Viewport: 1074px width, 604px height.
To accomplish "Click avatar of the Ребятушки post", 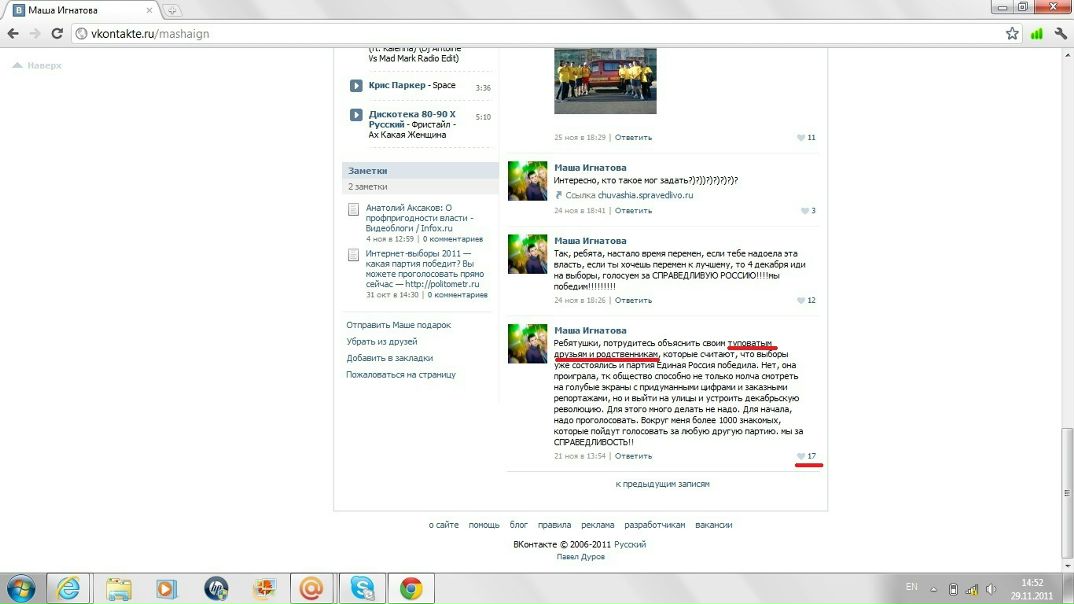I will 527,344.
